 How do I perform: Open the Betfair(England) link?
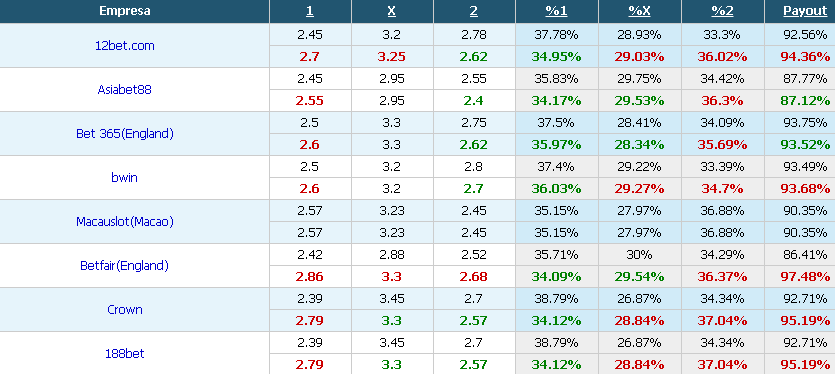click(x=125, y=265)
